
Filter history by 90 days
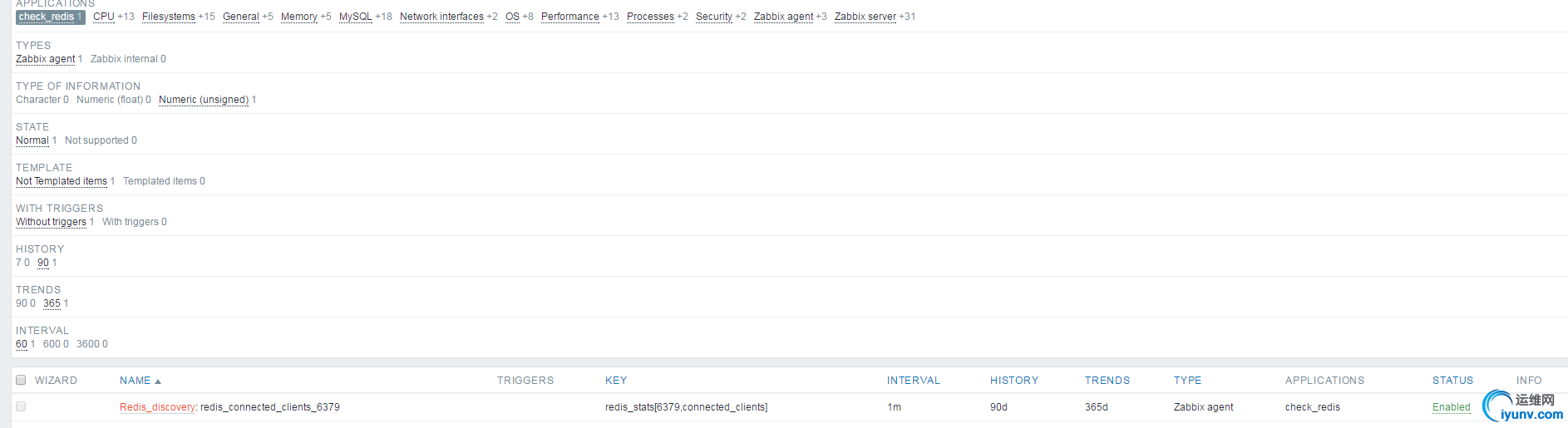tap(43, 263)
